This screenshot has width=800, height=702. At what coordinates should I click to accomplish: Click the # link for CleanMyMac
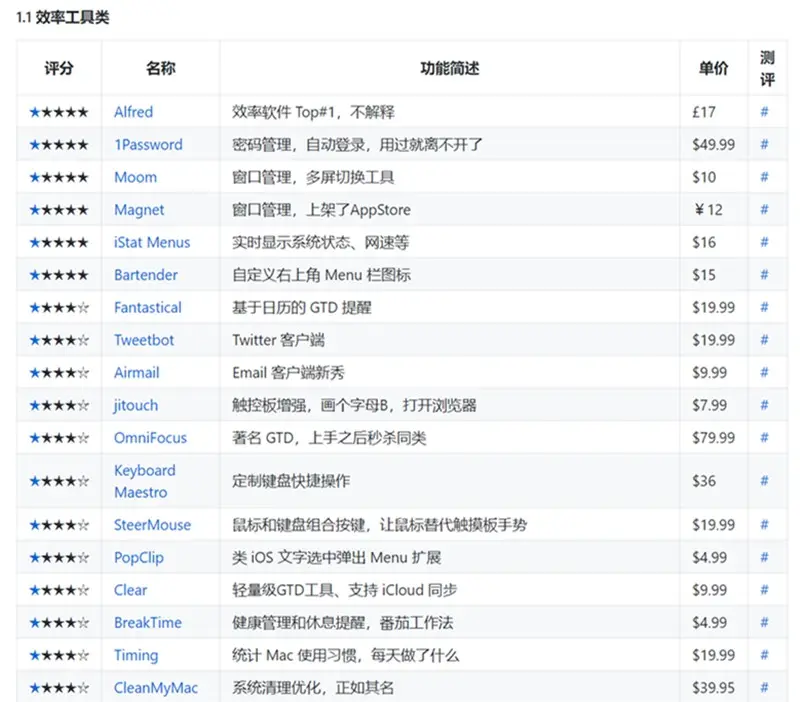click(764, 688)
